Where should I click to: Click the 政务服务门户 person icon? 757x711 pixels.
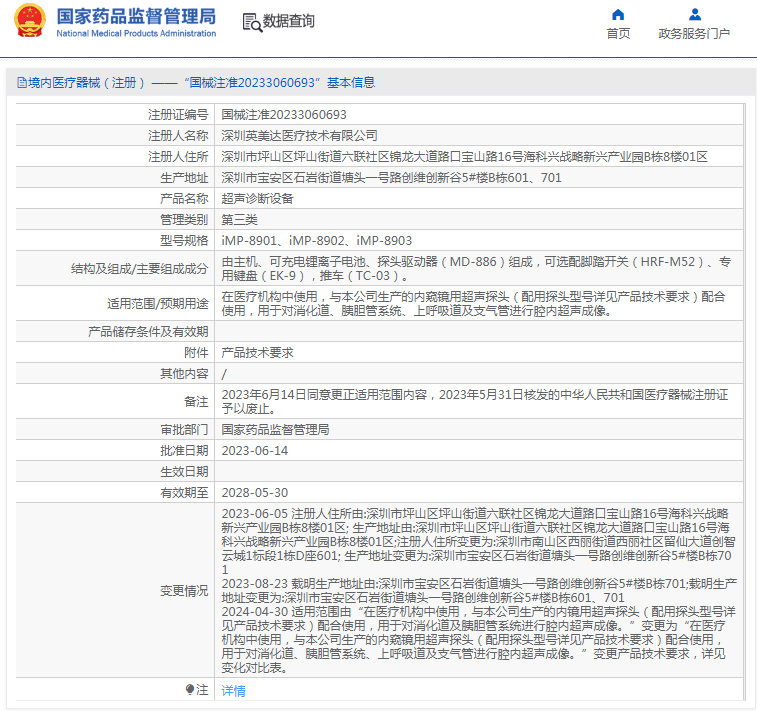[695, 14]
